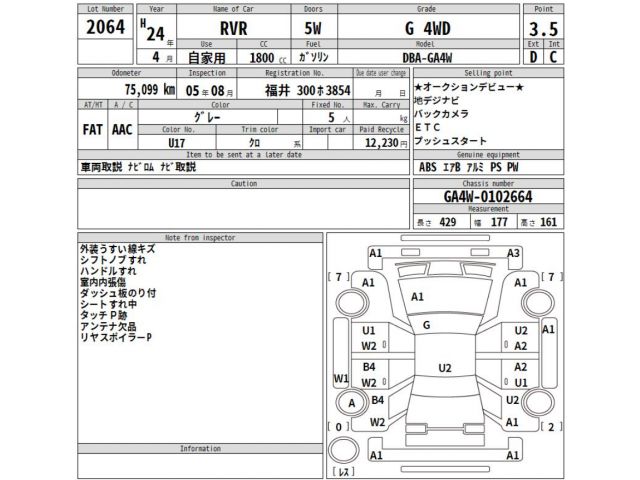
Task: Click odometer reading 75,099 km
Action: tap(150, 89)
